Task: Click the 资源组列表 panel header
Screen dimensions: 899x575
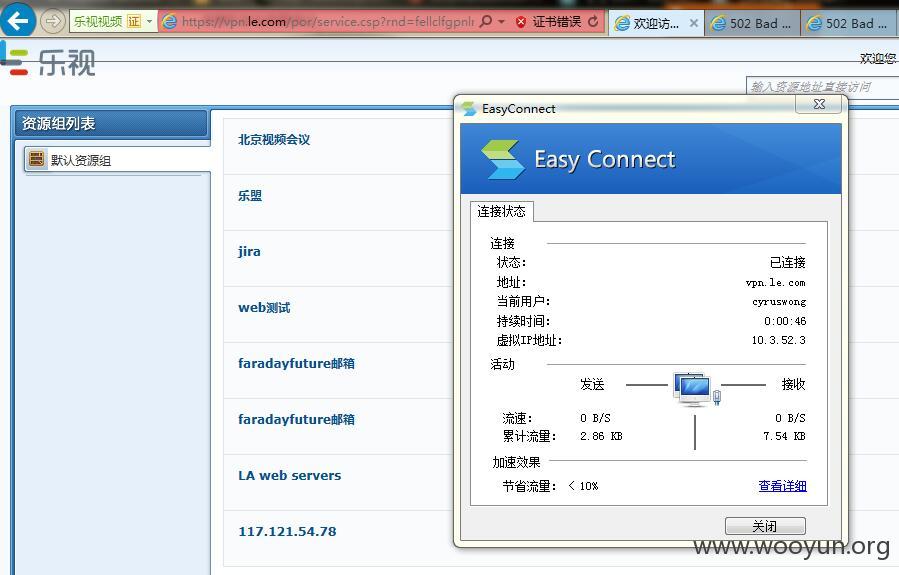Action: (111, 123)
